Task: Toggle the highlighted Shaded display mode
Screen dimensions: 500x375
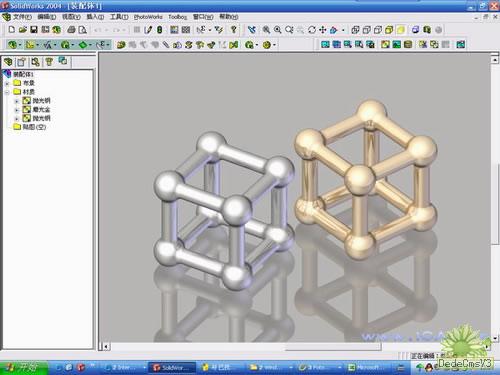Action: click(400, 30)
